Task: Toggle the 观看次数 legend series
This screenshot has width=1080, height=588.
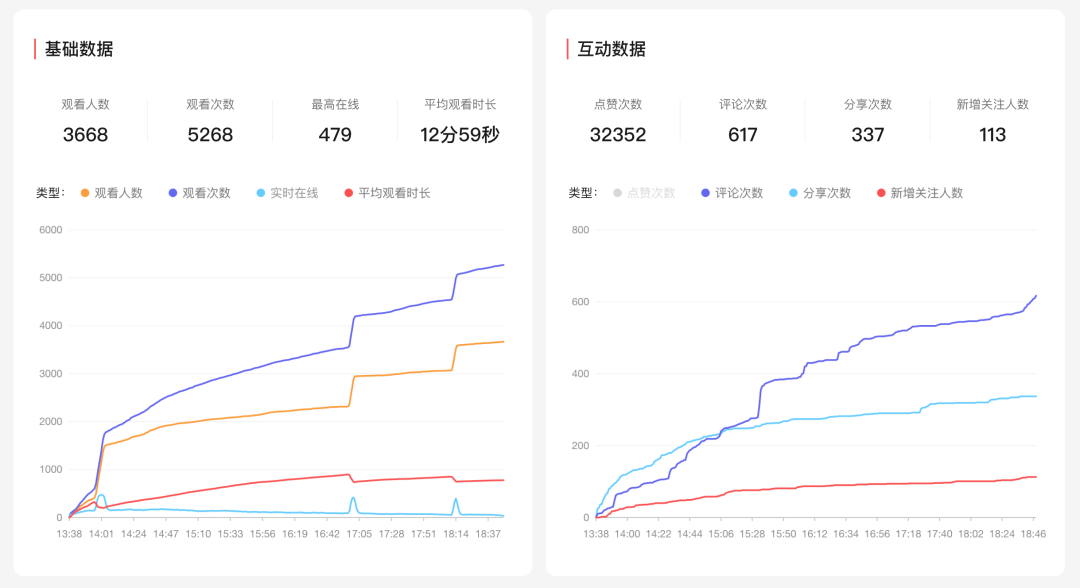Action: pos(200,193)
